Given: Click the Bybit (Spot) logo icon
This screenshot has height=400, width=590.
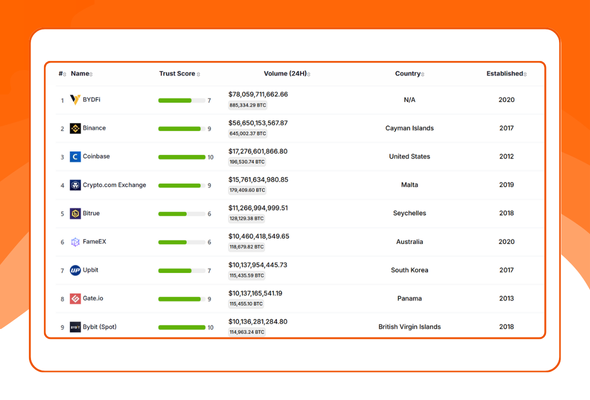Looking at the screenshot, I should tap(75, 327).
